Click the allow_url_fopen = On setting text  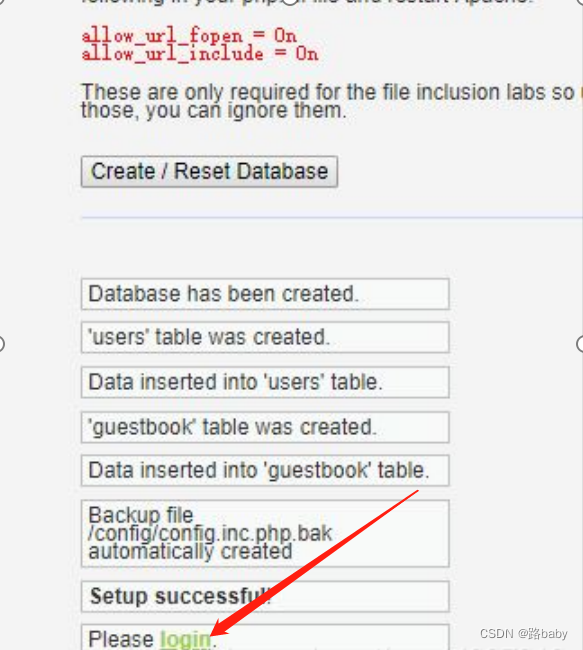(189, 36)
